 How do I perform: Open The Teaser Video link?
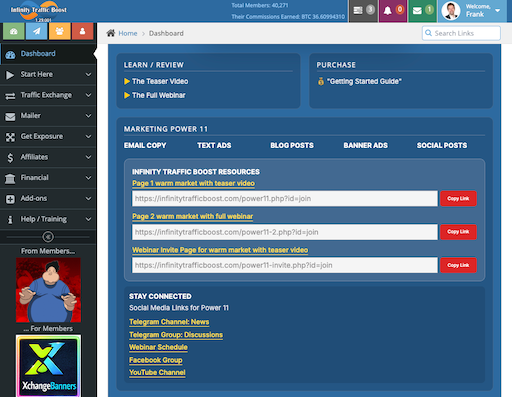[160, 81]
